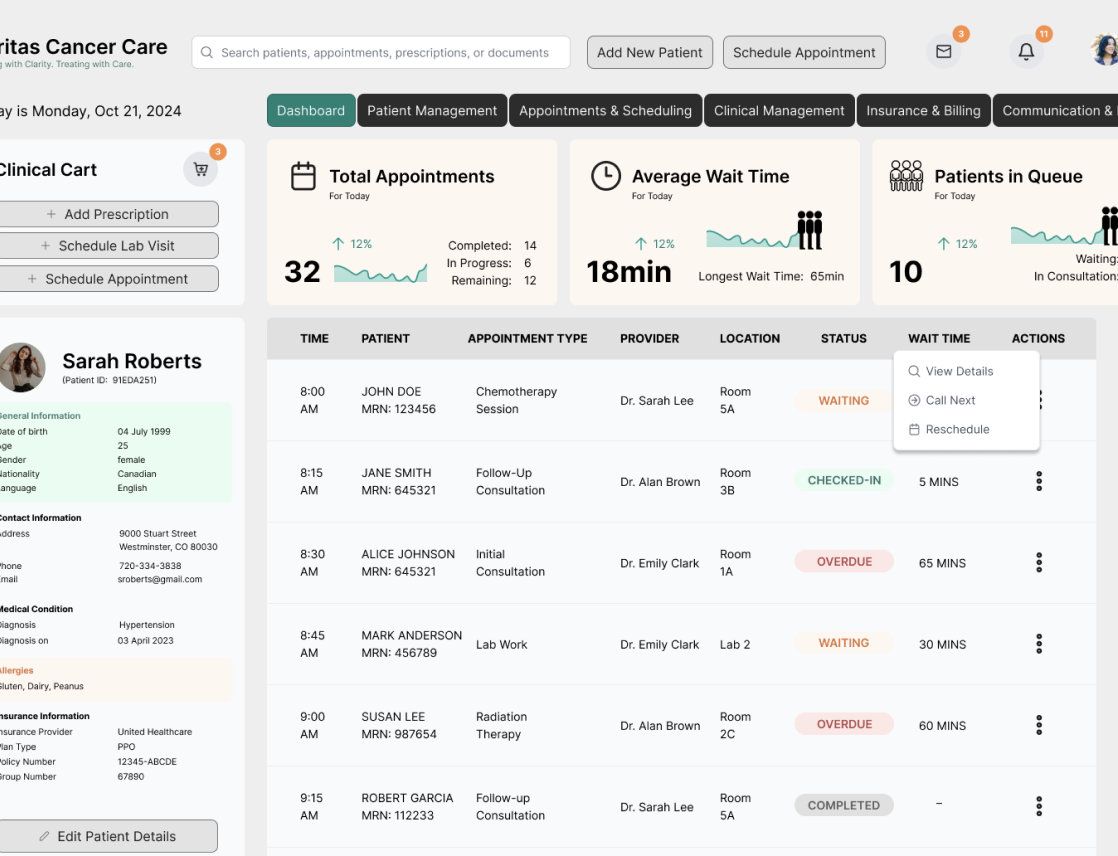Open actions menu for Jane Smith row
Screen dimensions: 1118x856
coord(1039,482)
